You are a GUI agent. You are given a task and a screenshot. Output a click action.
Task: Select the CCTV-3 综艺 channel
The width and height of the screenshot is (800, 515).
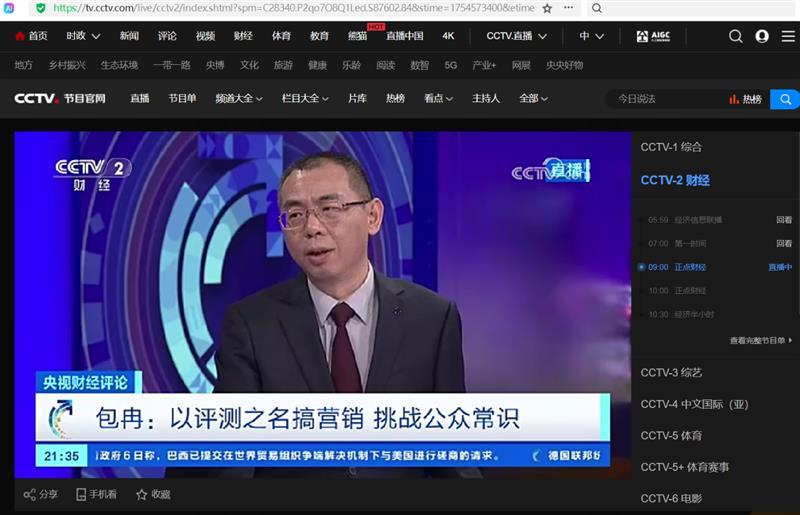pos(671,373)
